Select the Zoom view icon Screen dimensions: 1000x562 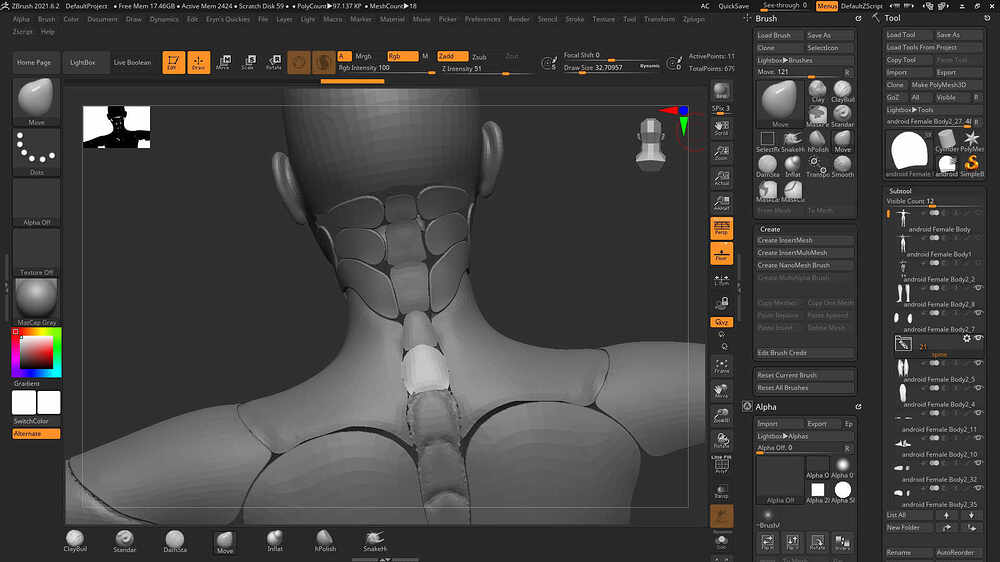[x=721, y=153]
